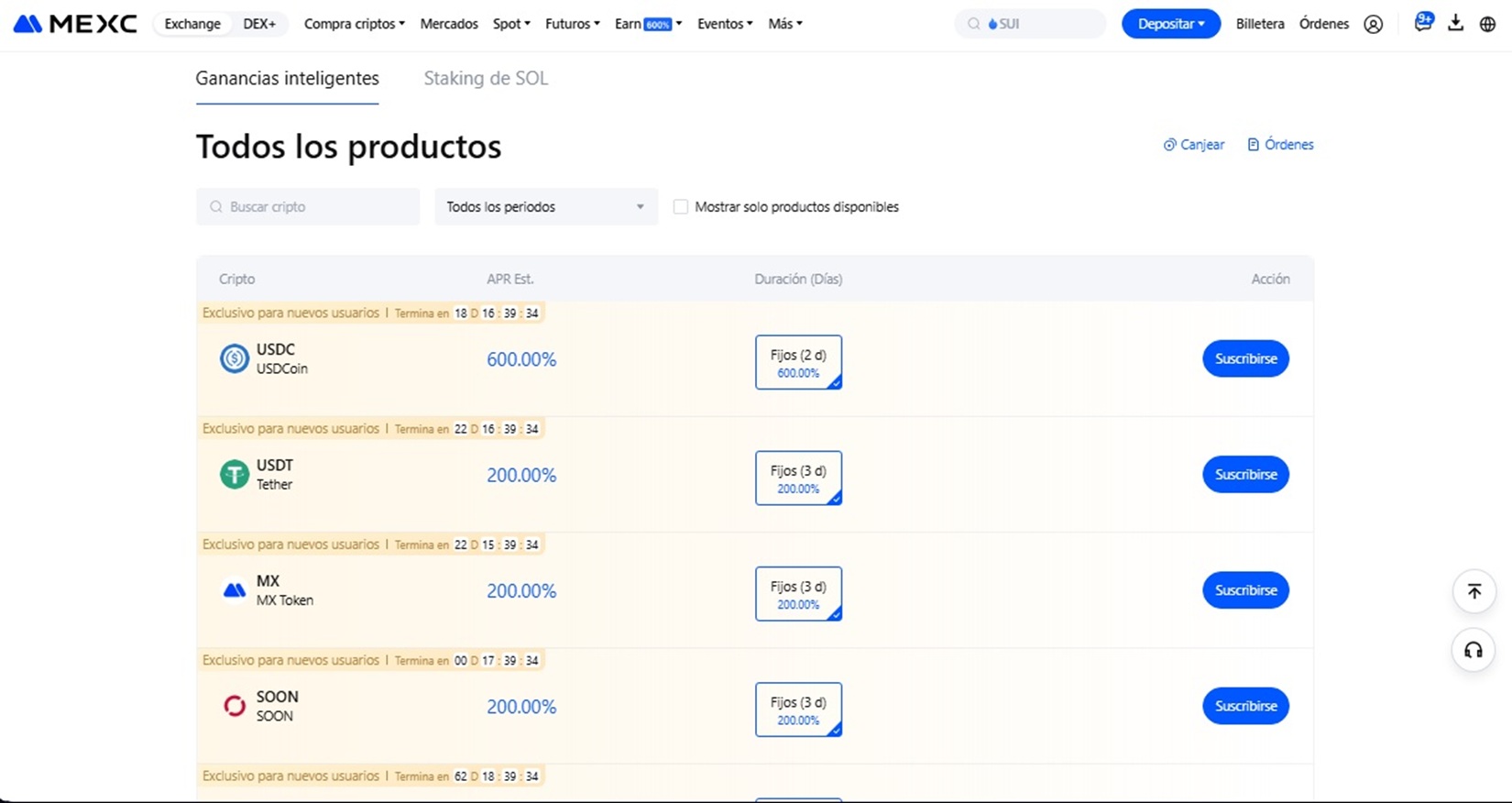Image resolution: width=1512 pixels, height=803 pixels.
Task: Enable Mostrar solo productos disponibles checkbox
Action: pyautogui.click(x=680, y=207)
